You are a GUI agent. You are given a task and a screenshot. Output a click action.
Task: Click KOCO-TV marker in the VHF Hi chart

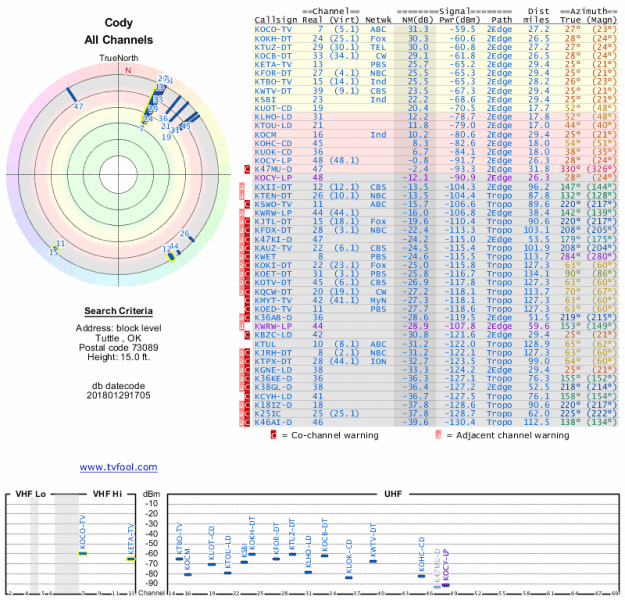point(83,553)
